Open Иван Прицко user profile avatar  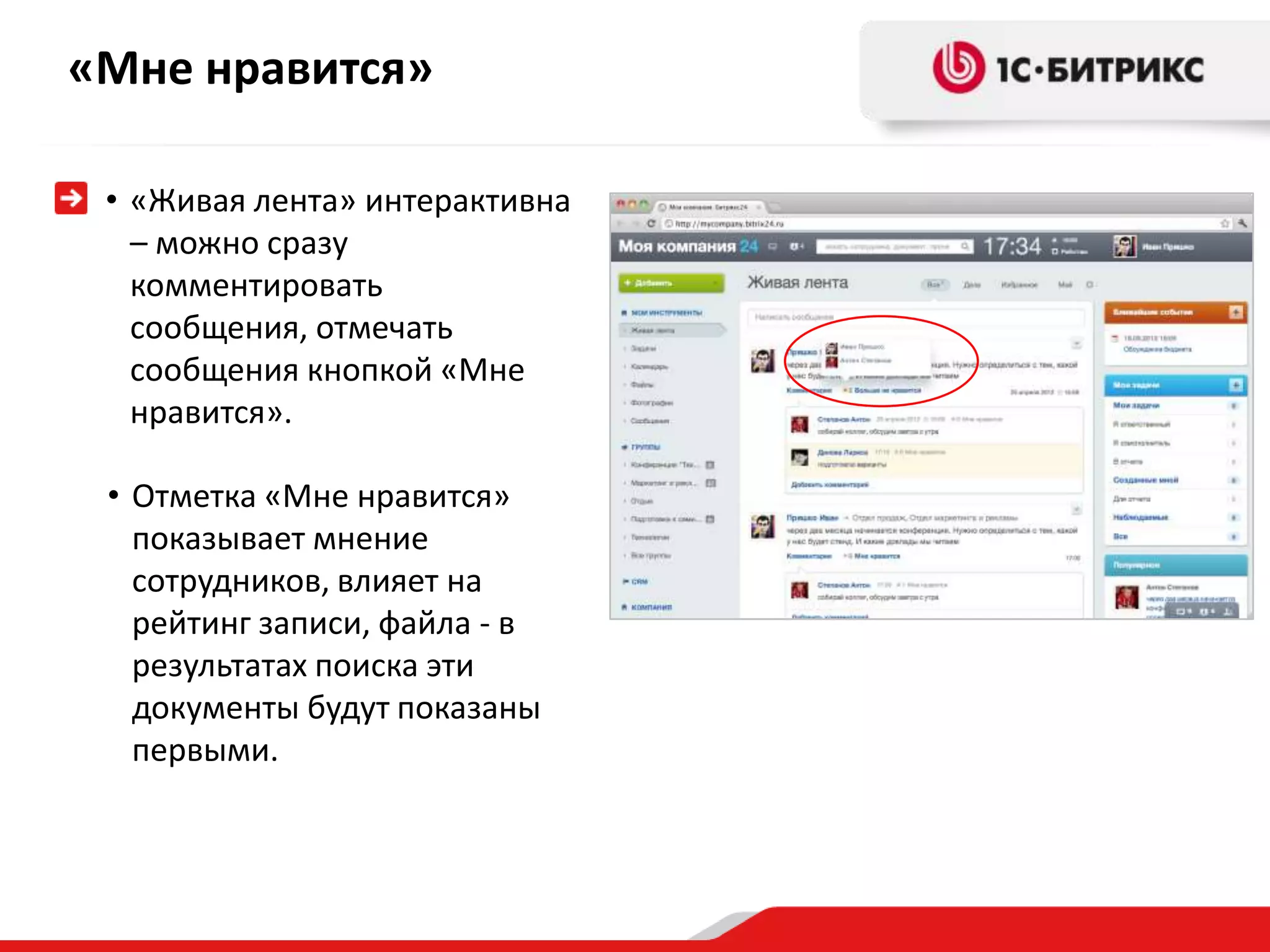[x=1124, y=247]
